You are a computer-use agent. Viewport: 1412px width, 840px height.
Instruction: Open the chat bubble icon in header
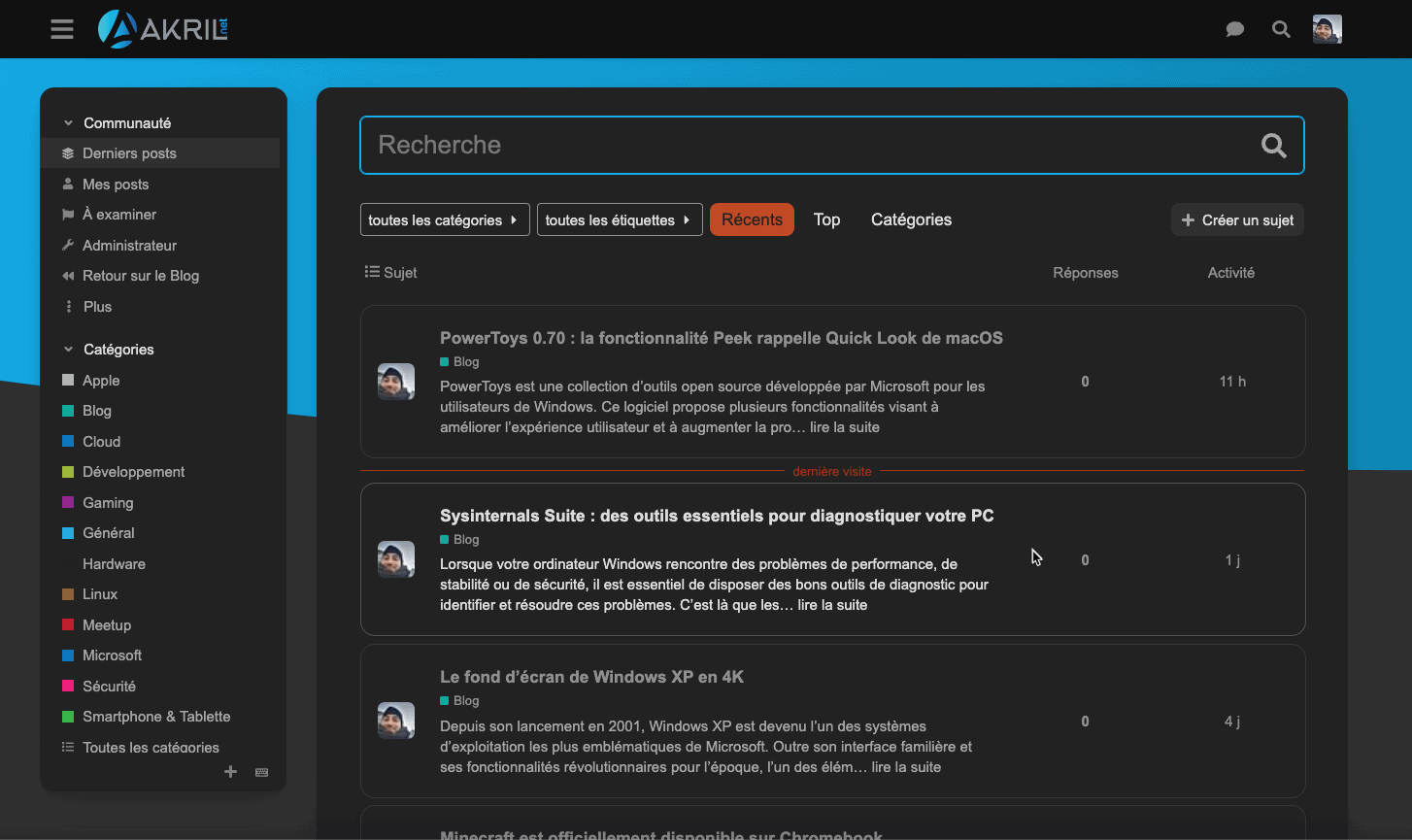(1235, 30)
